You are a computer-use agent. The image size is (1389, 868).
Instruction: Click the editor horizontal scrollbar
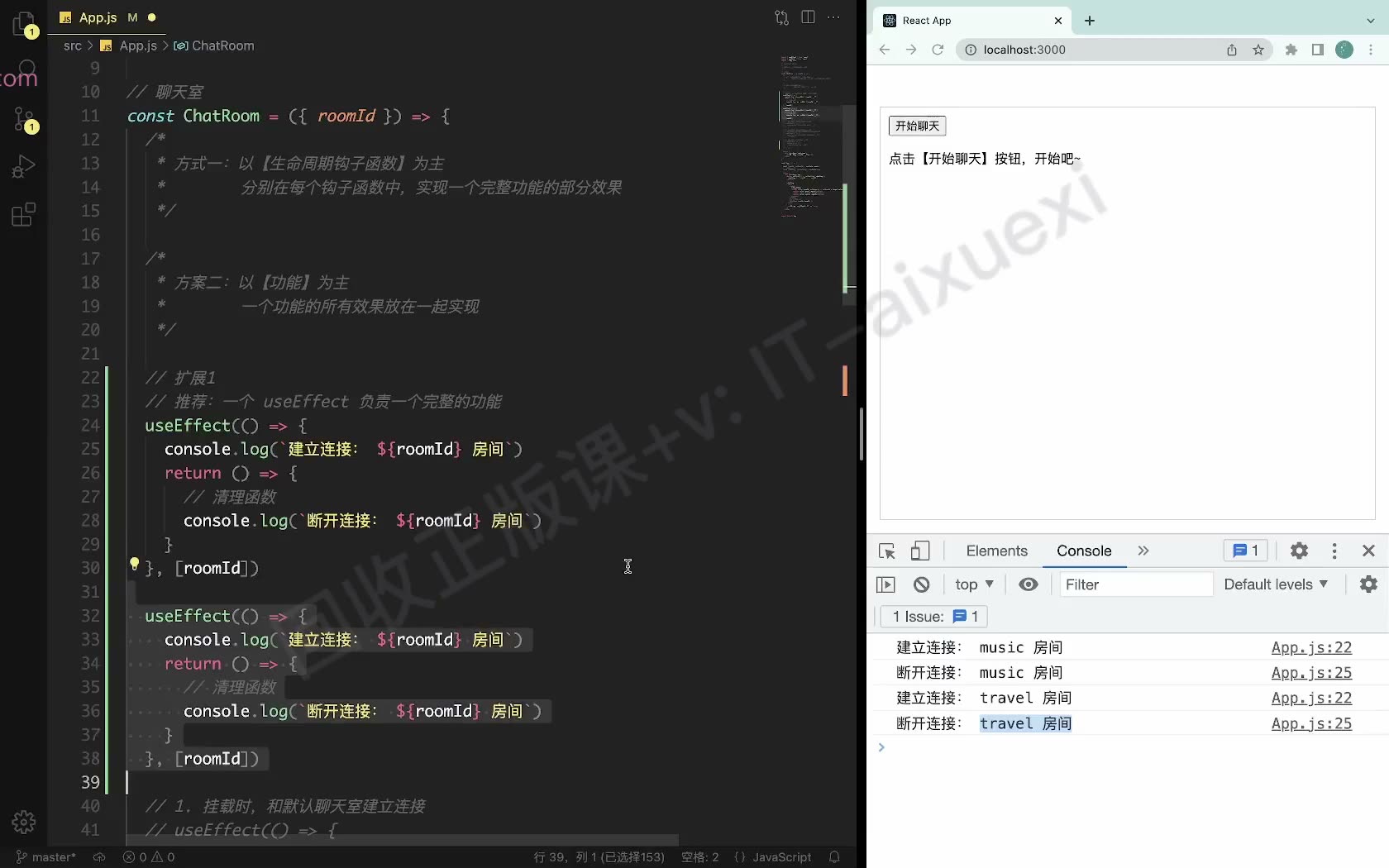coord(403,840)
